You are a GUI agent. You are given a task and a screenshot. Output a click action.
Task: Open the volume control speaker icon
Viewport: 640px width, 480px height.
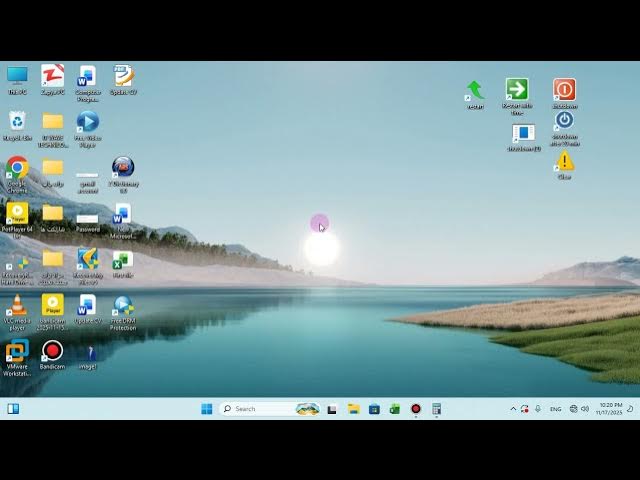coord(585,409)
